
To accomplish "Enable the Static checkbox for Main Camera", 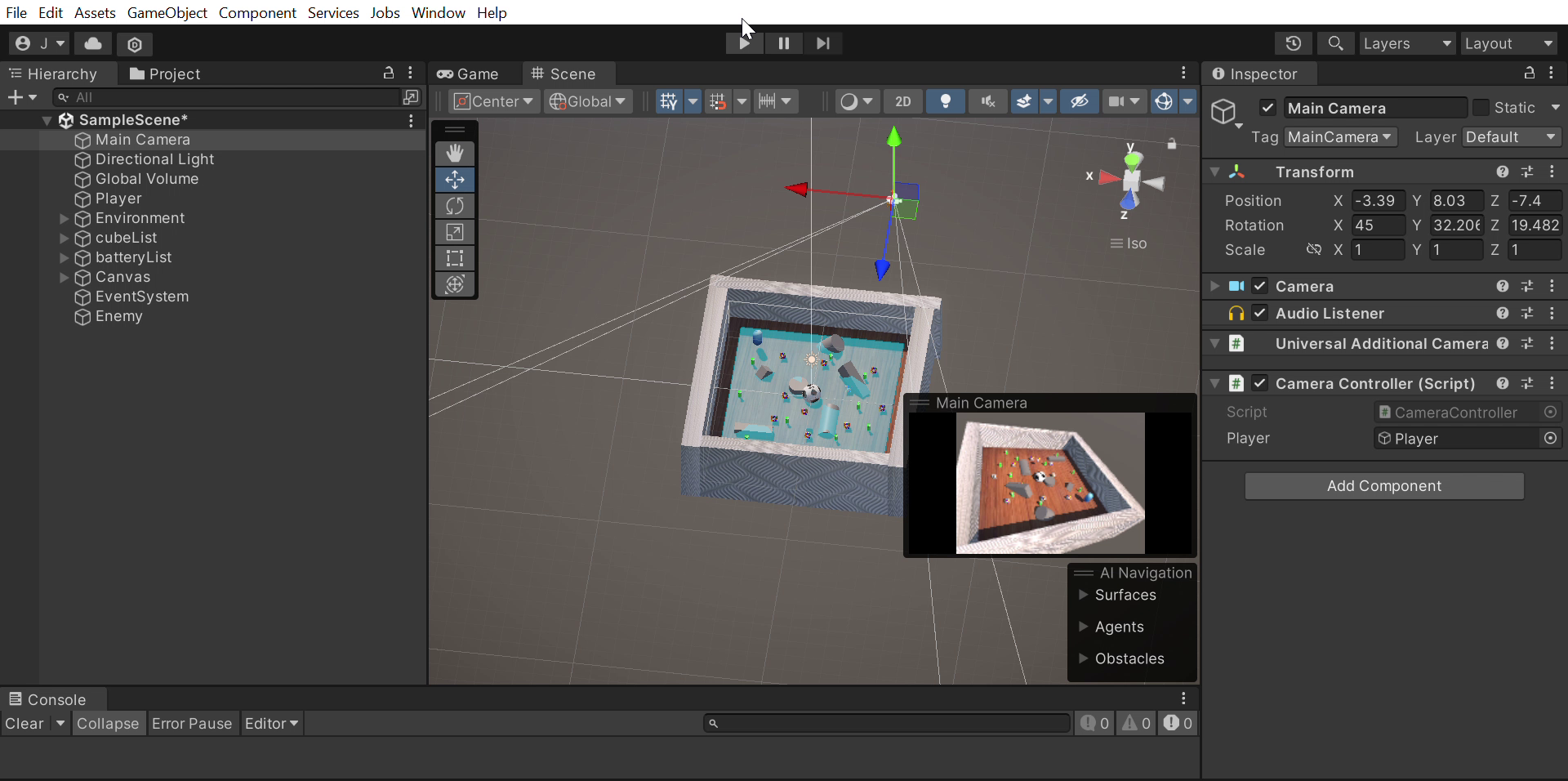I will [x=1480, y=108].
